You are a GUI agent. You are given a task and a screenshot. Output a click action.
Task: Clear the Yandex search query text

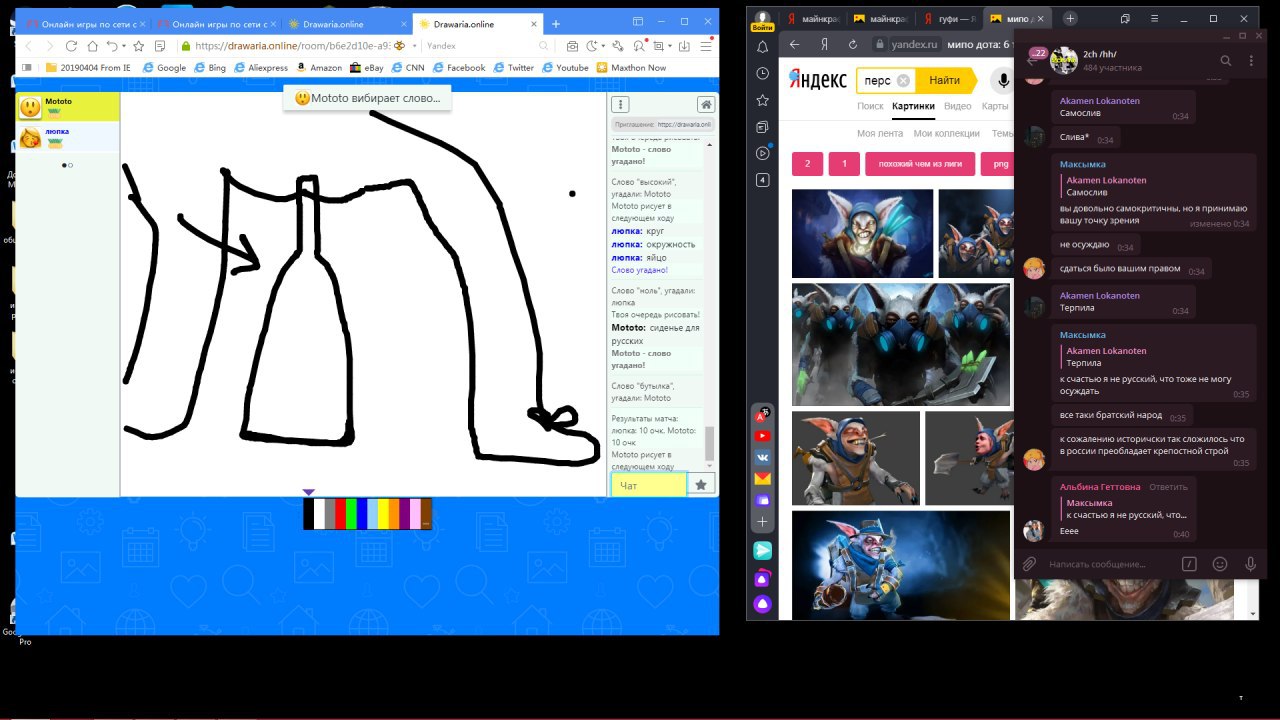tap(903, 81)
